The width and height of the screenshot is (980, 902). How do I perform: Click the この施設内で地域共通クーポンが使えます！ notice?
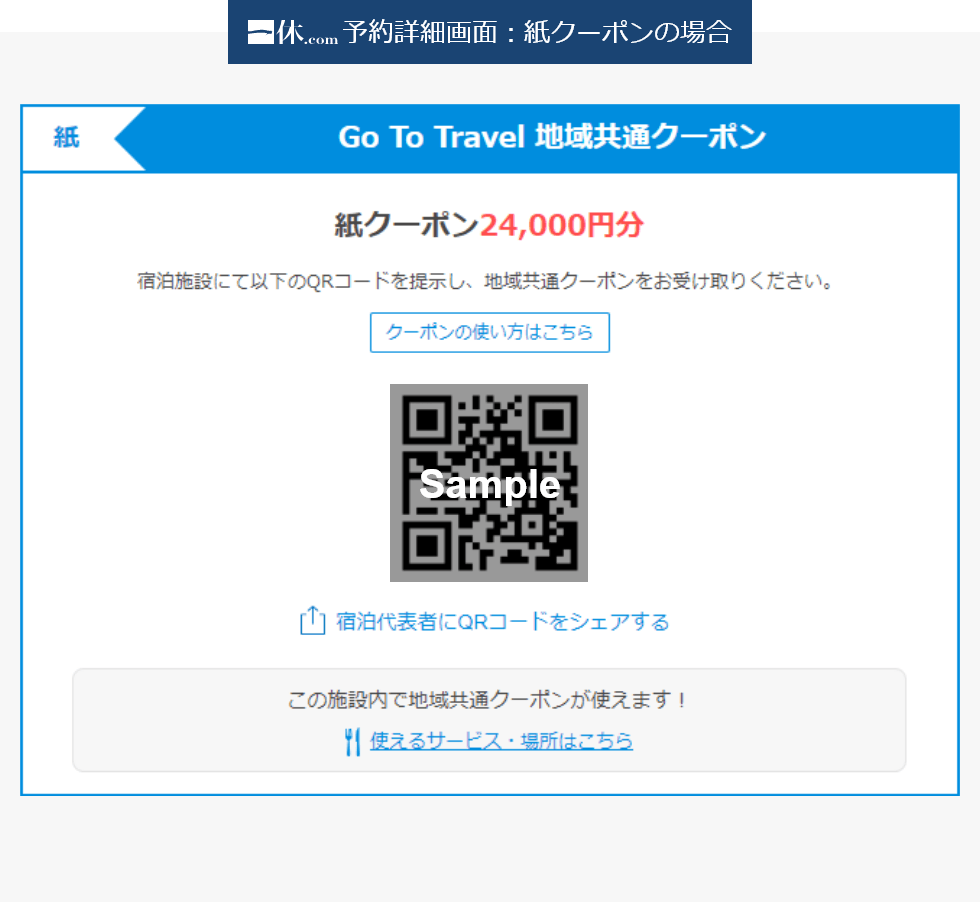pyautogui.click(x=488, y=700)
